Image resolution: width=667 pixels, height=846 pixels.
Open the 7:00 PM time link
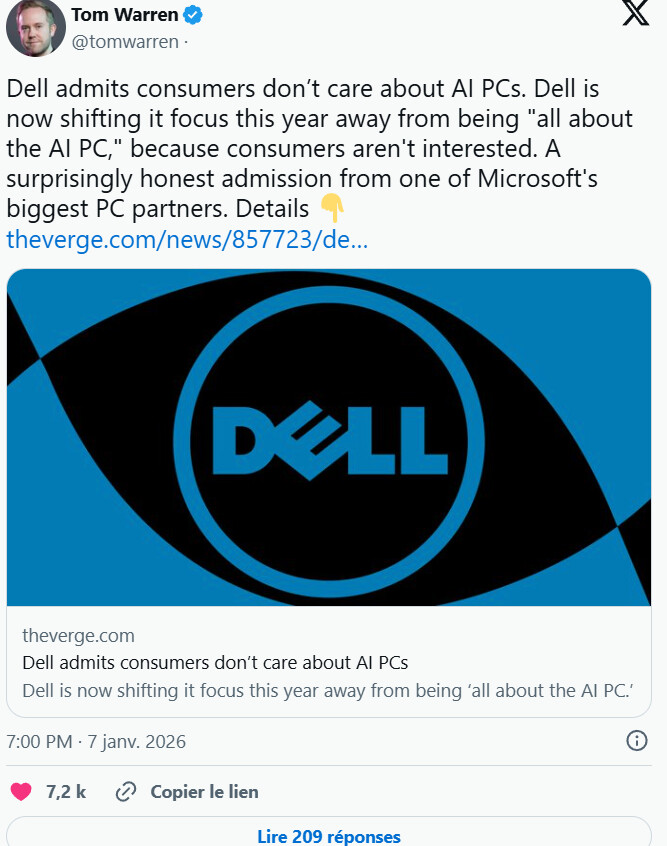click(x=39, y=742)
